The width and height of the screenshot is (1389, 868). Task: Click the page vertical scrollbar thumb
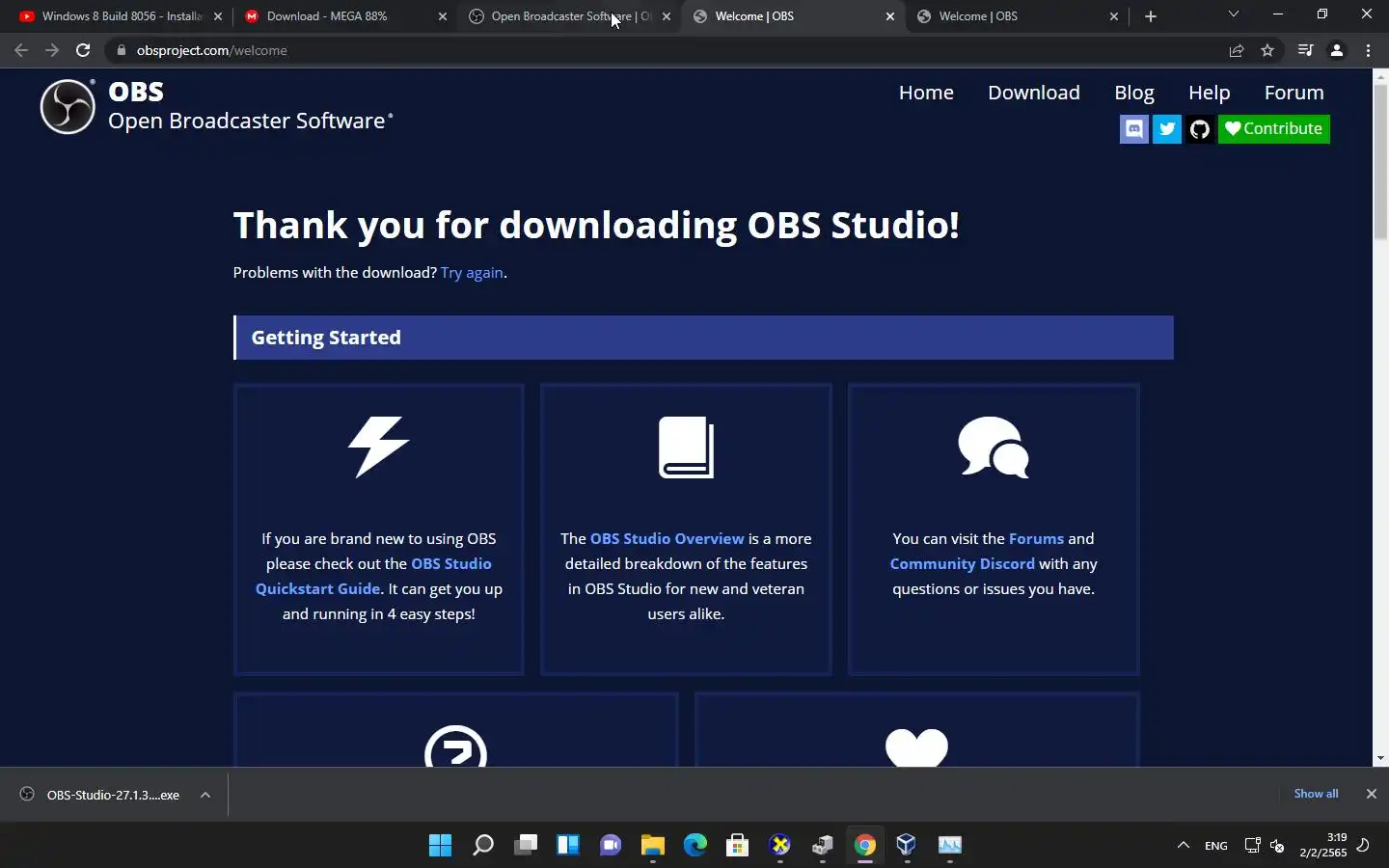pyautogui.click(x=1380, y=161)
